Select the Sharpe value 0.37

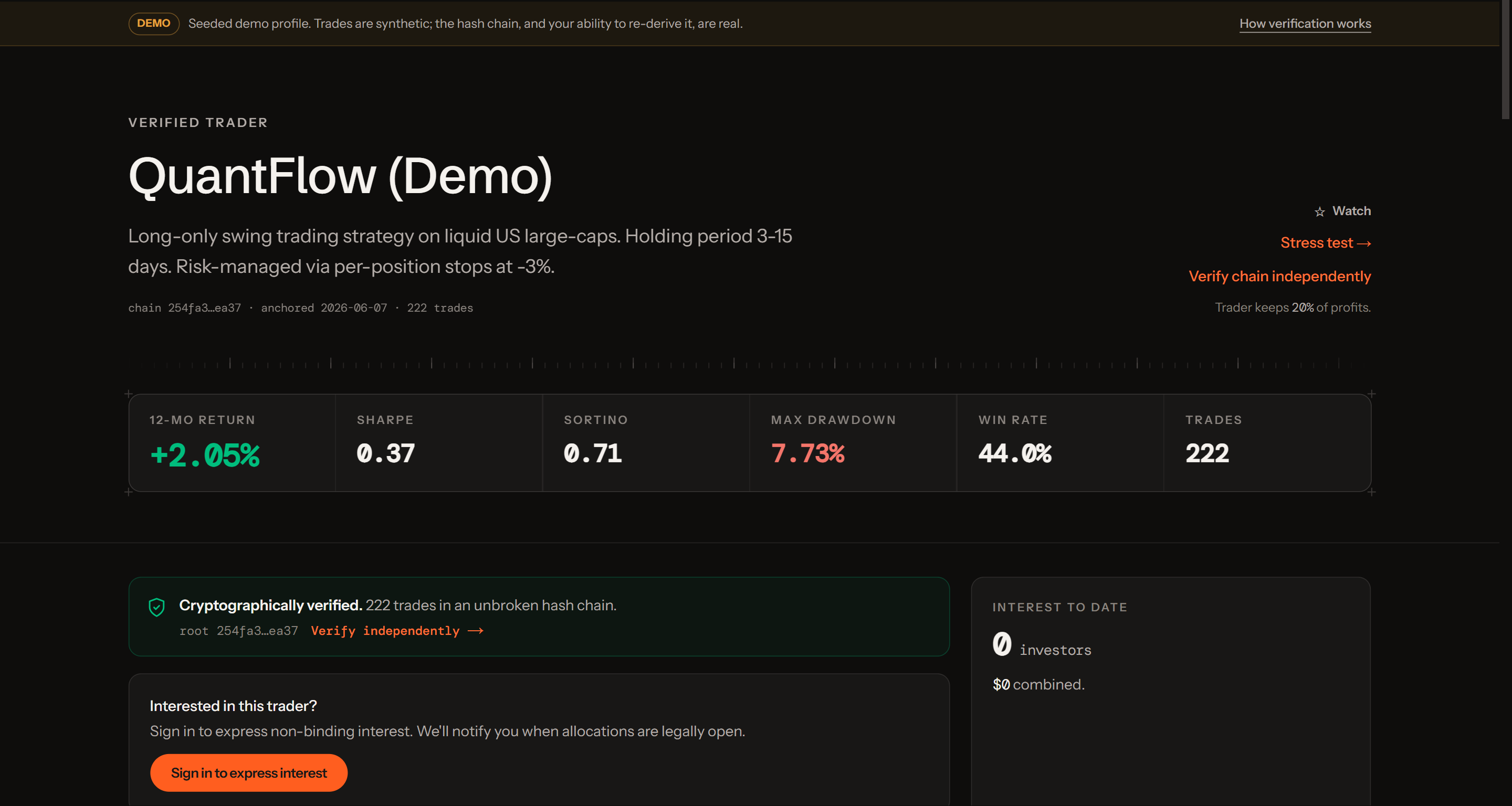coord(386,453)
